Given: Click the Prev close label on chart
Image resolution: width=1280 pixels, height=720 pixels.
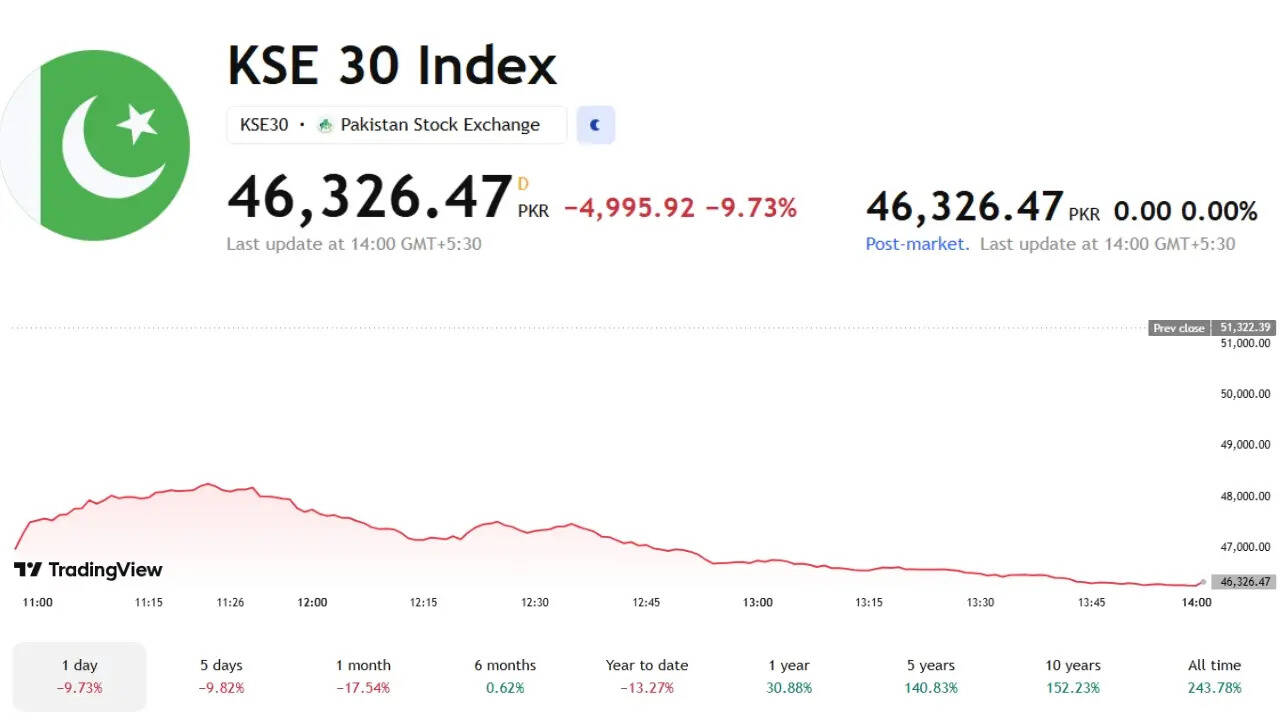Looking at the screenshot, I should click(x=1179, y=328).
